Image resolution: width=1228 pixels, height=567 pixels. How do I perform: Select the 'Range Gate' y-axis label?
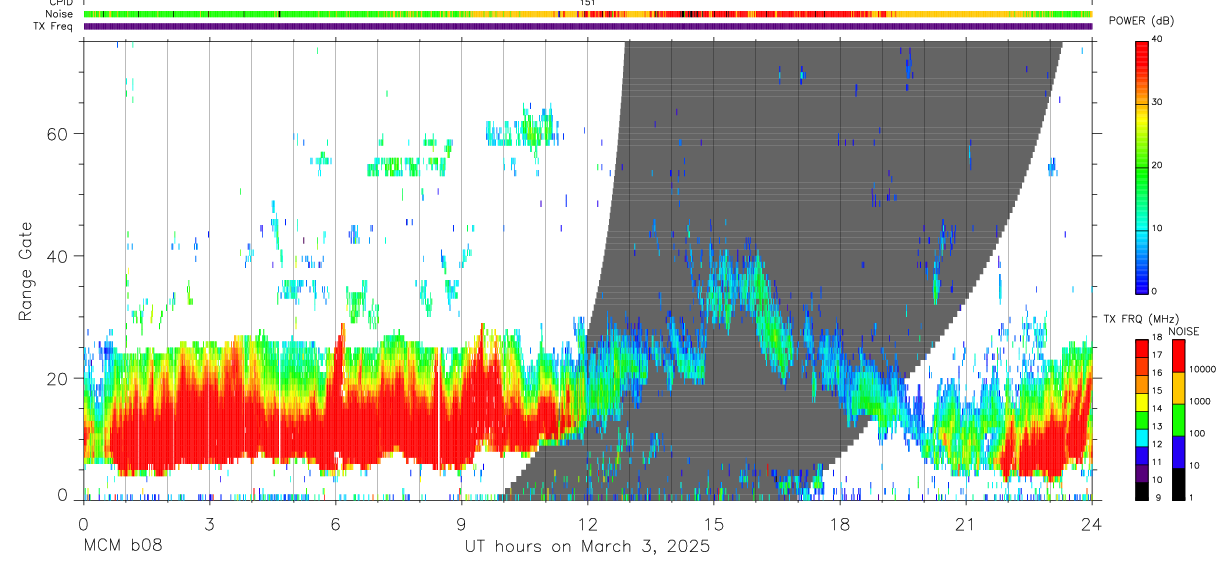(25, 272)
